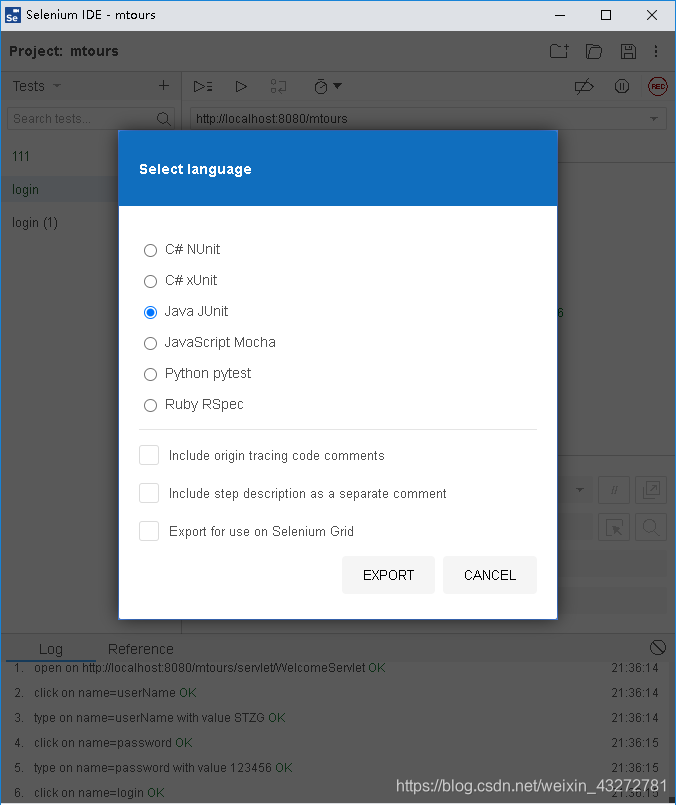The width and height of the screenshot is (676, 805).
Task: Click the open project folder icon
Action: tap(594, 51)
